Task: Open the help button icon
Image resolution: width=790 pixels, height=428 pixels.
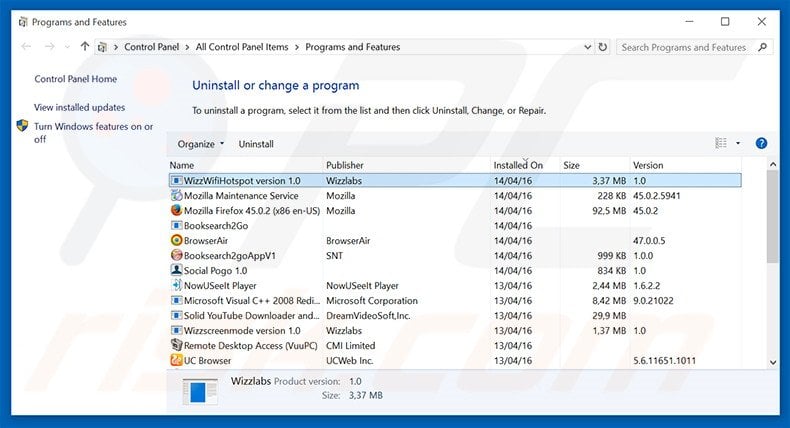Action: (761, 144)
